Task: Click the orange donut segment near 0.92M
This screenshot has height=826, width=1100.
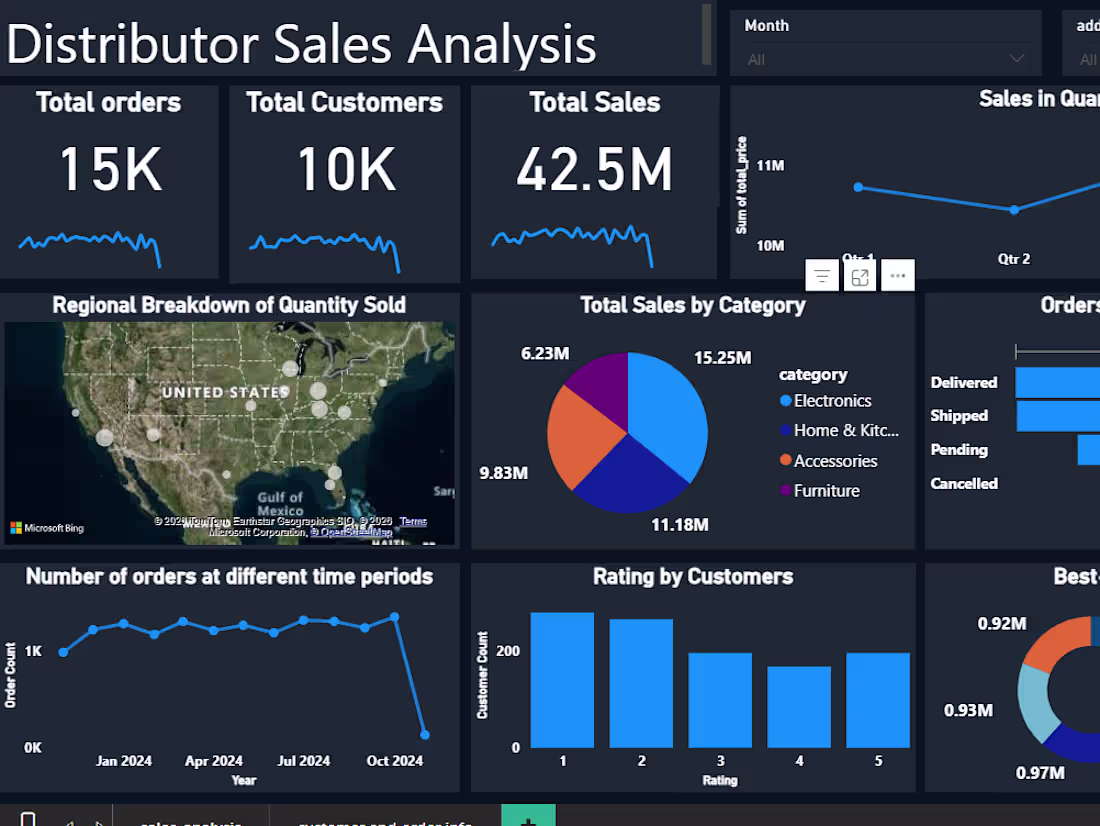Action: tap(1057, 642)
